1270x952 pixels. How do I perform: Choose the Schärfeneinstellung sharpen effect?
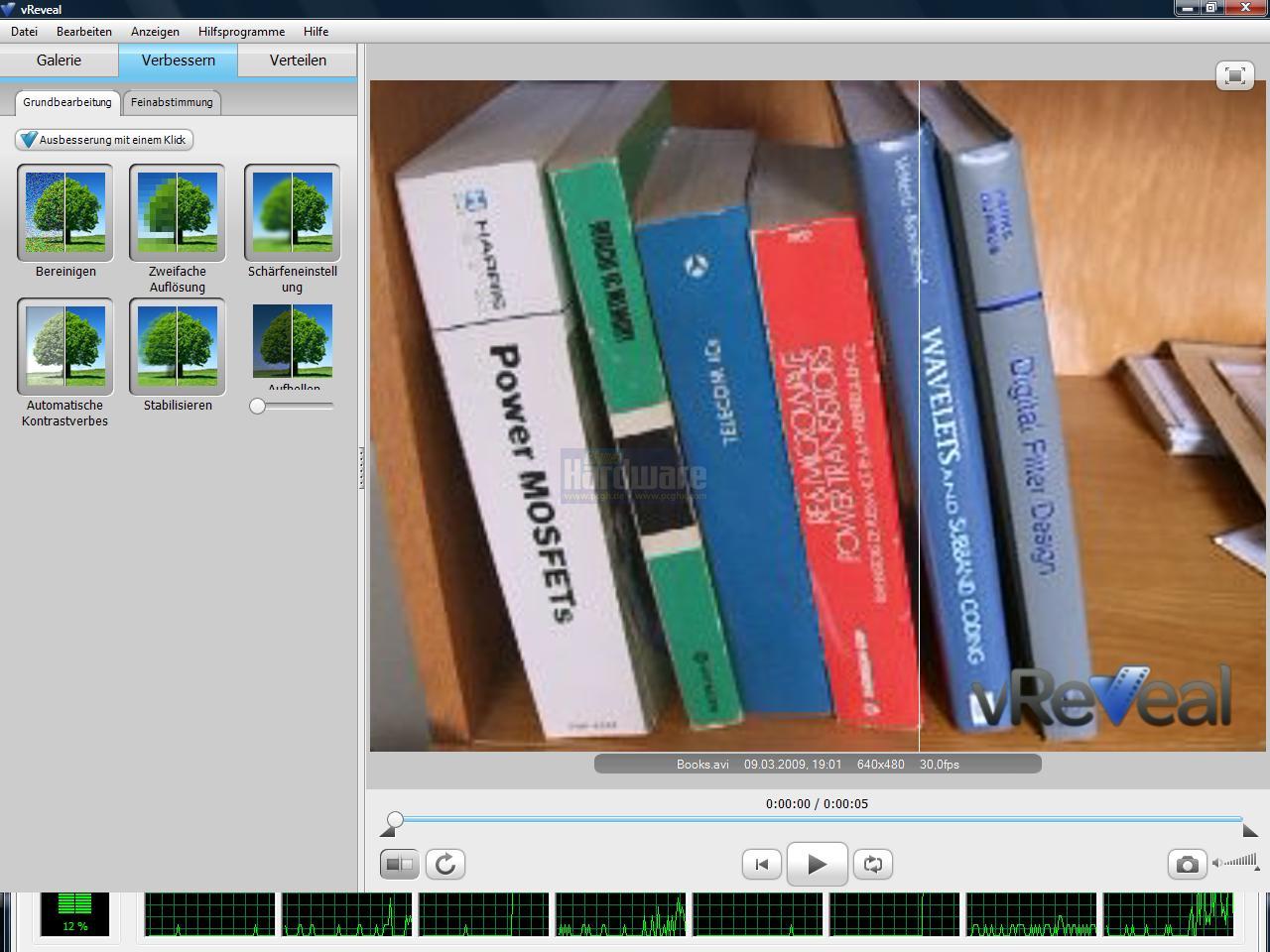[292, 212]
